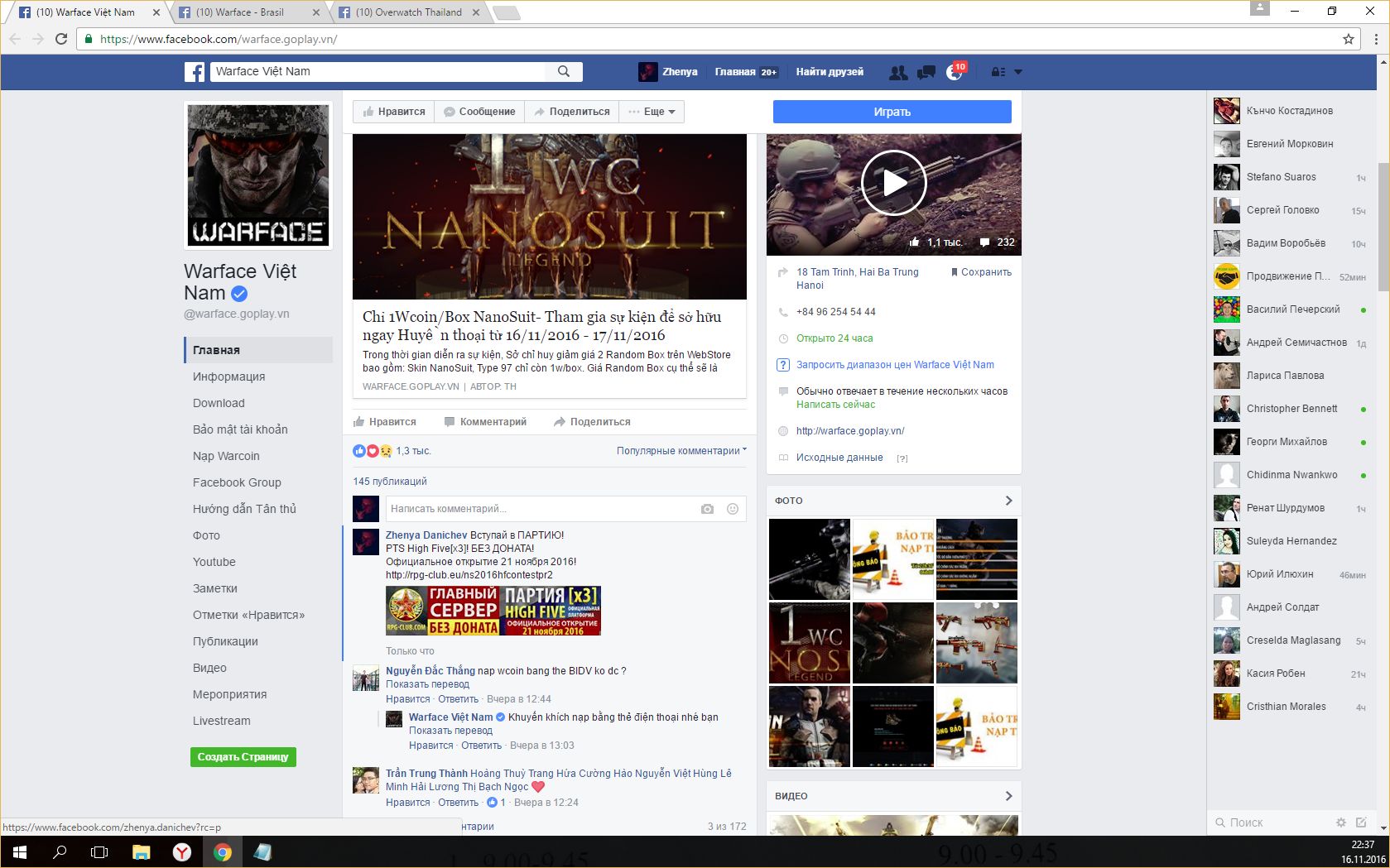Open 145 публикаций shares link

tap(390, 482)
